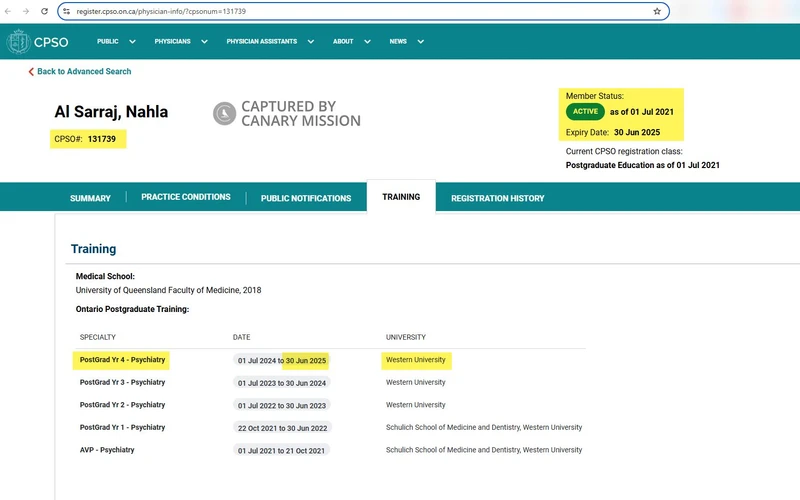Bookmark this page with the star icon
Viewport: 800px width, 500px height.
(657, 11)
